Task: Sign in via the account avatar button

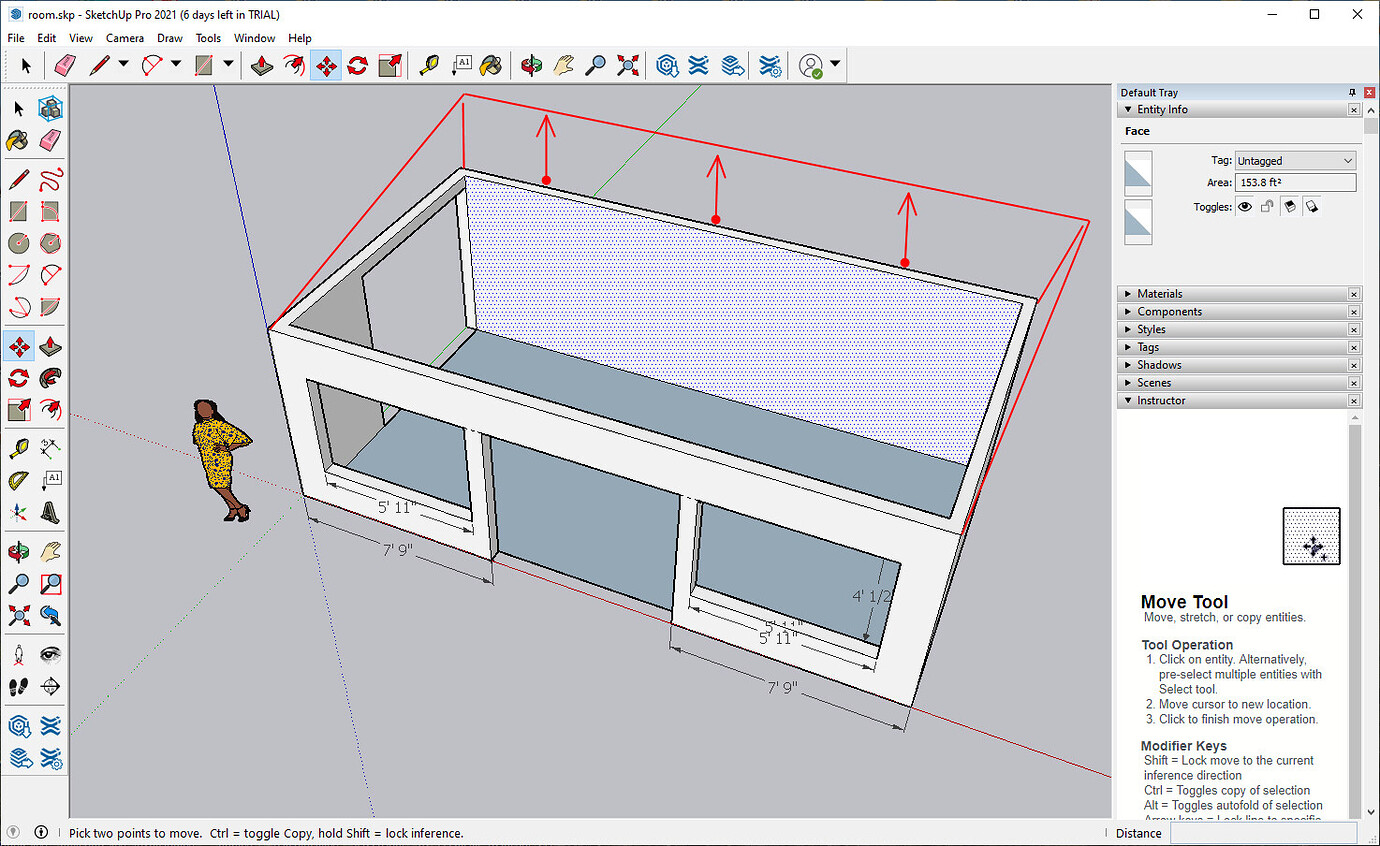Action: coord(812,65)
